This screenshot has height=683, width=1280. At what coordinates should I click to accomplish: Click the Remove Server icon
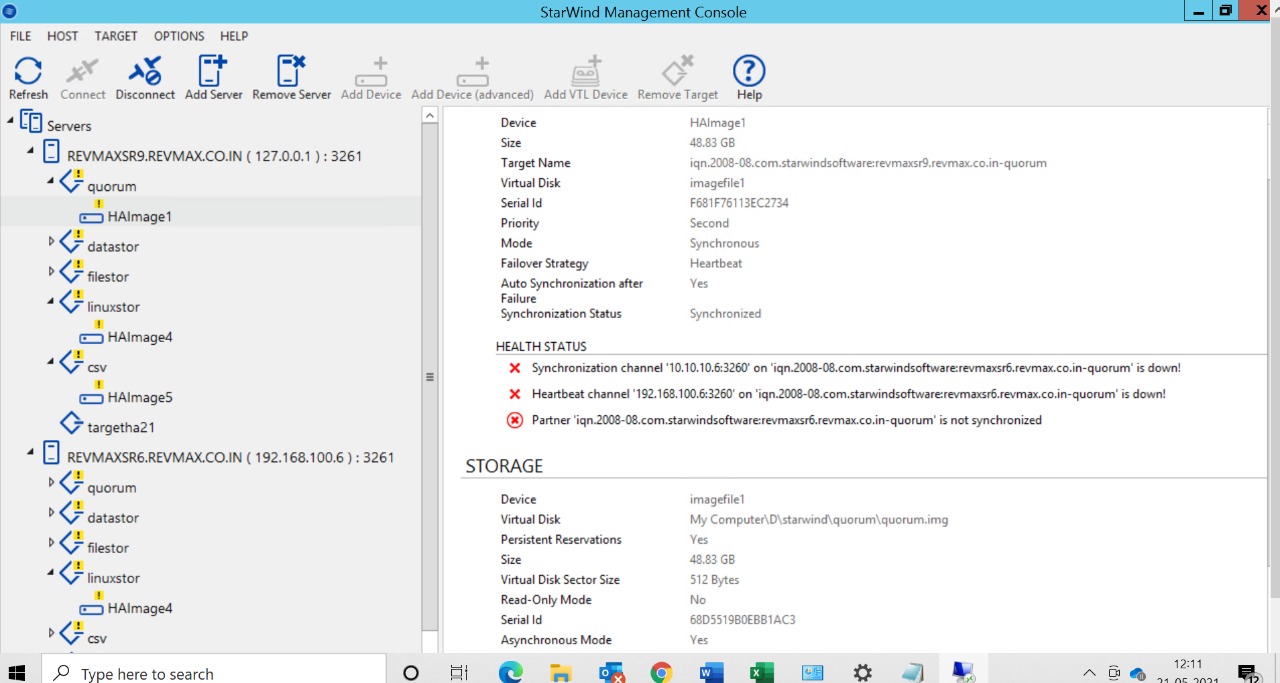291,71
